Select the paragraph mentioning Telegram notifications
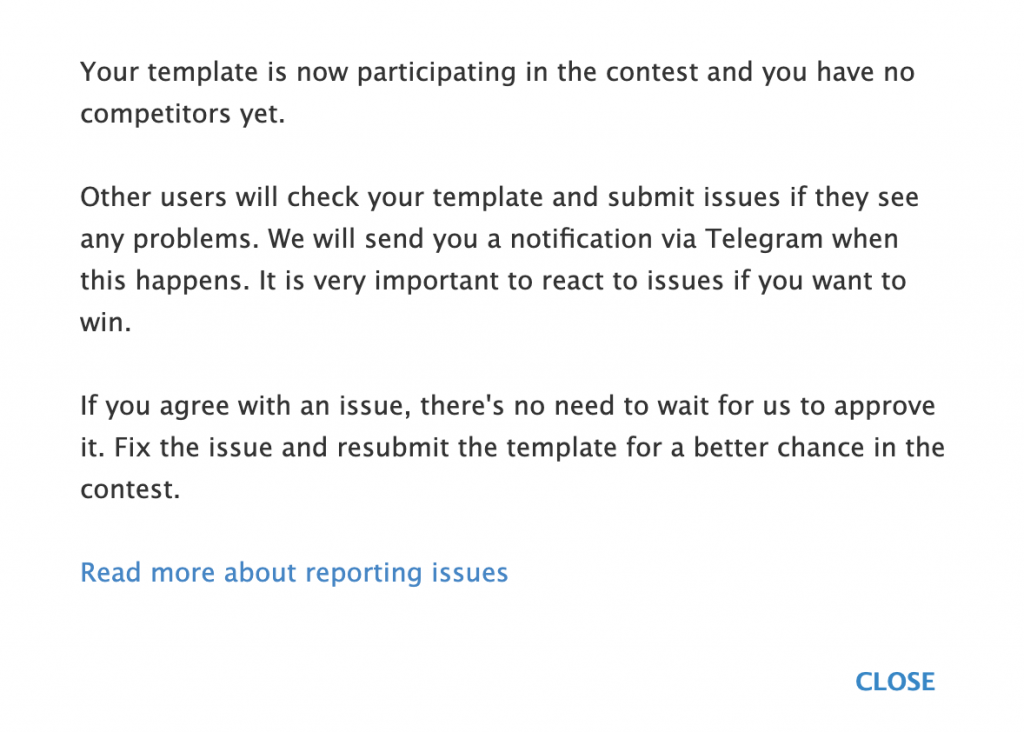 (x=499, y=259)
